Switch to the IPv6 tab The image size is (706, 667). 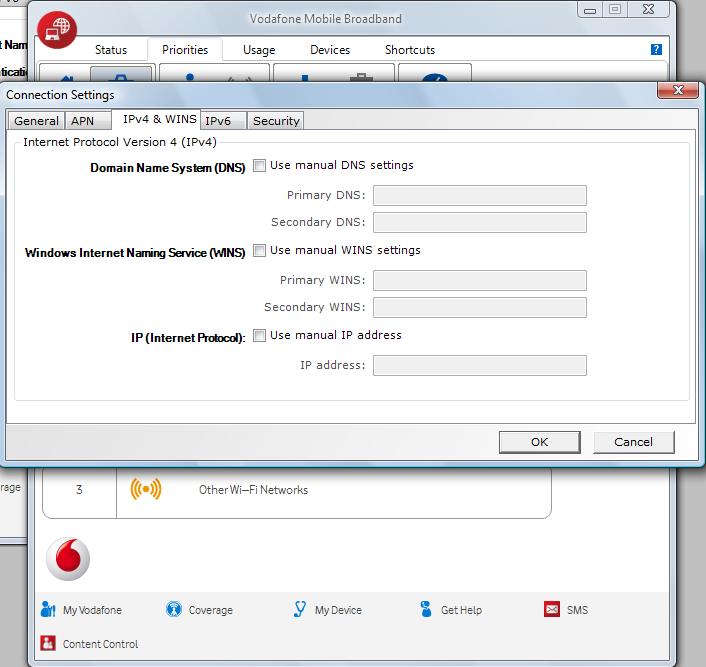click(218, 121)
